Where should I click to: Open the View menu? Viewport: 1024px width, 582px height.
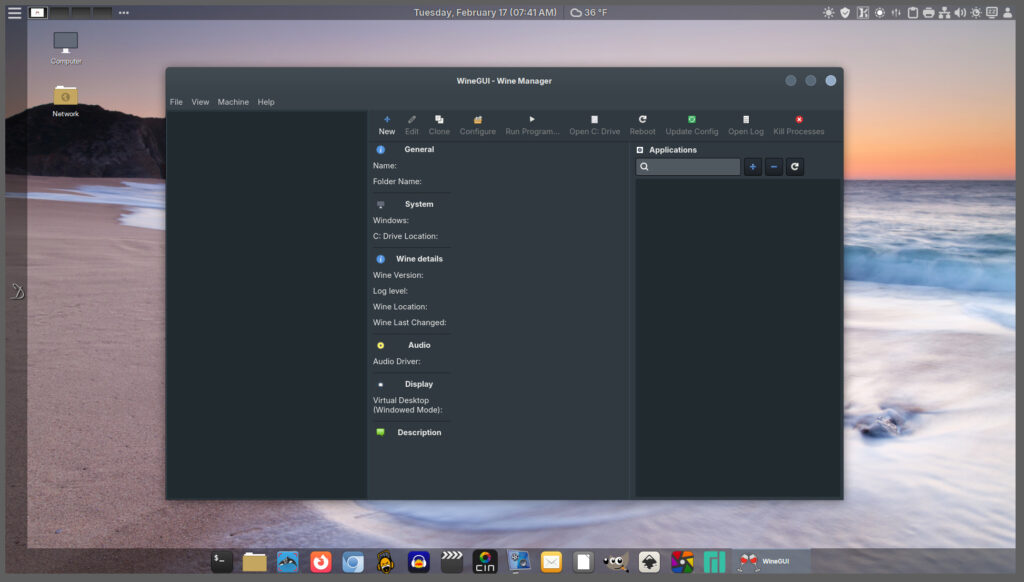pos(200,102)
